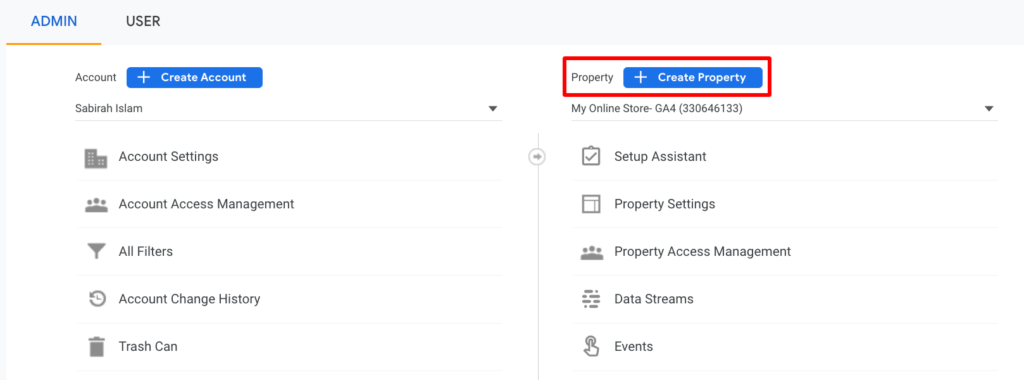Click the All Filters funnel icon
Image resolution: width=1024 pixels, height=380 pixels.
tap(96, 251)
